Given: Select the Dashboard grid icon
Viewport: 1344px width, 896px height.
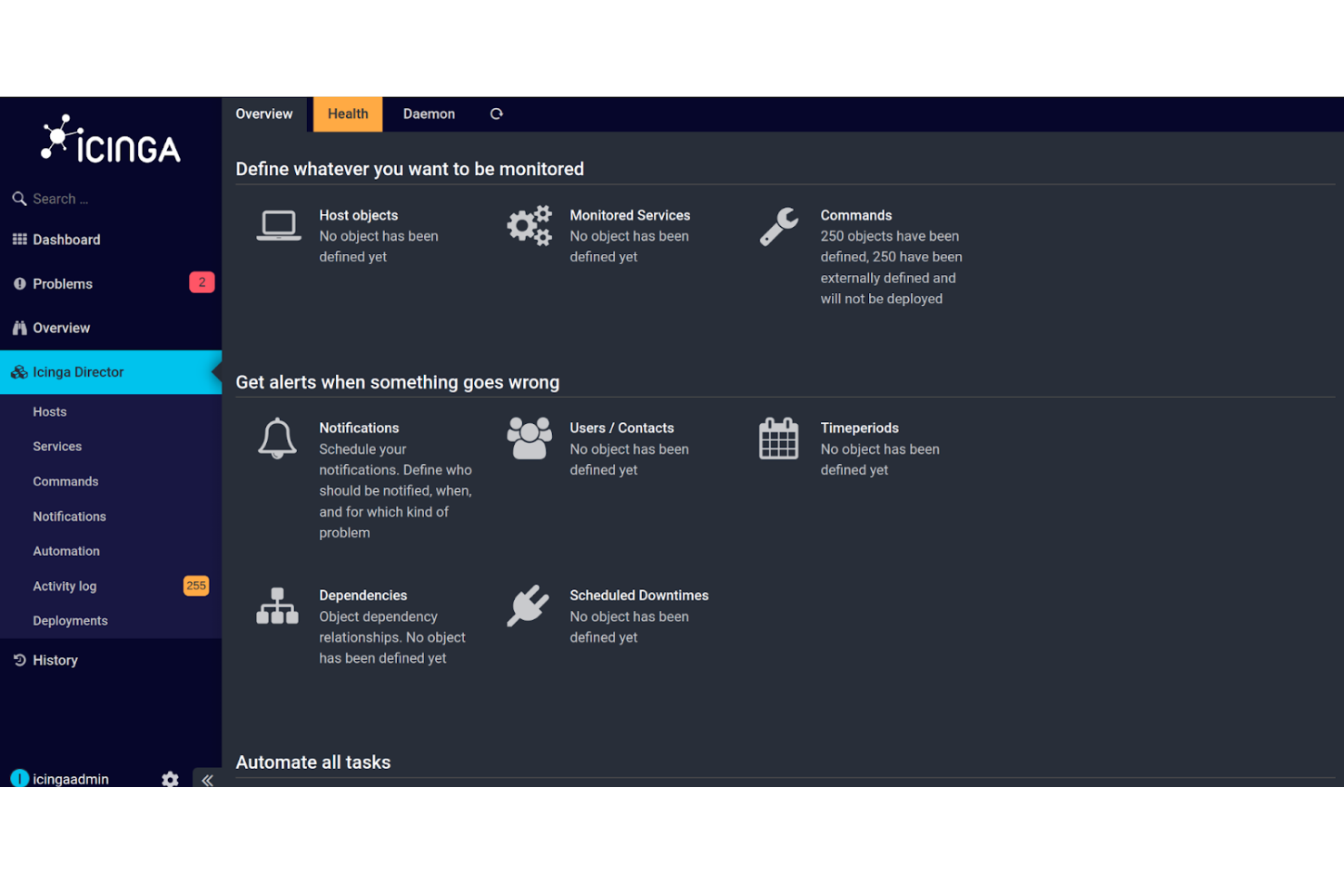Looking at the screenshot, I should coord(20,239).
